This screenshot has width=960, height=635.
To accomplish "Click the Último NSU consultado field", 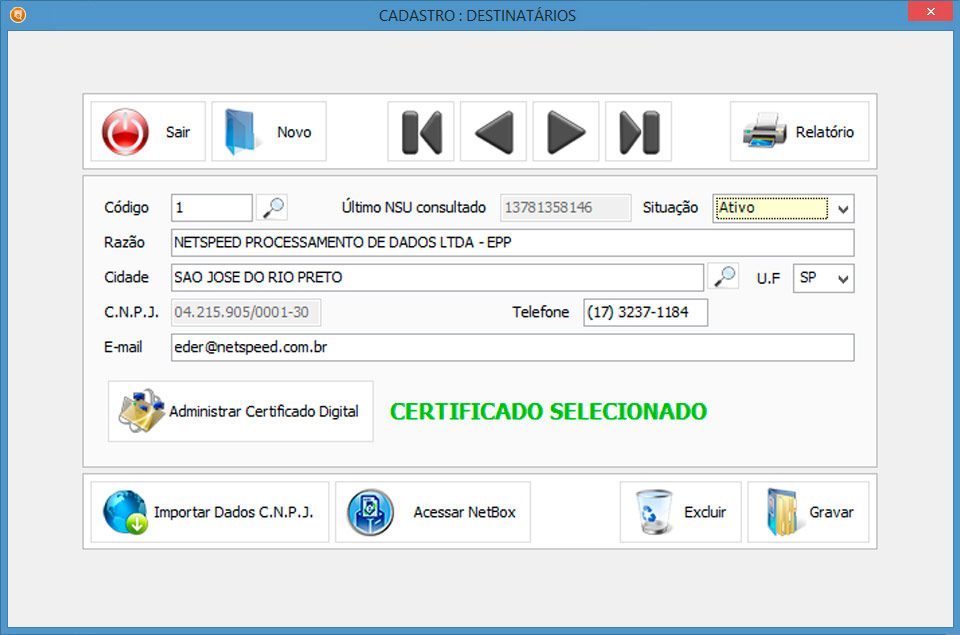I will (x=565, y=208).
